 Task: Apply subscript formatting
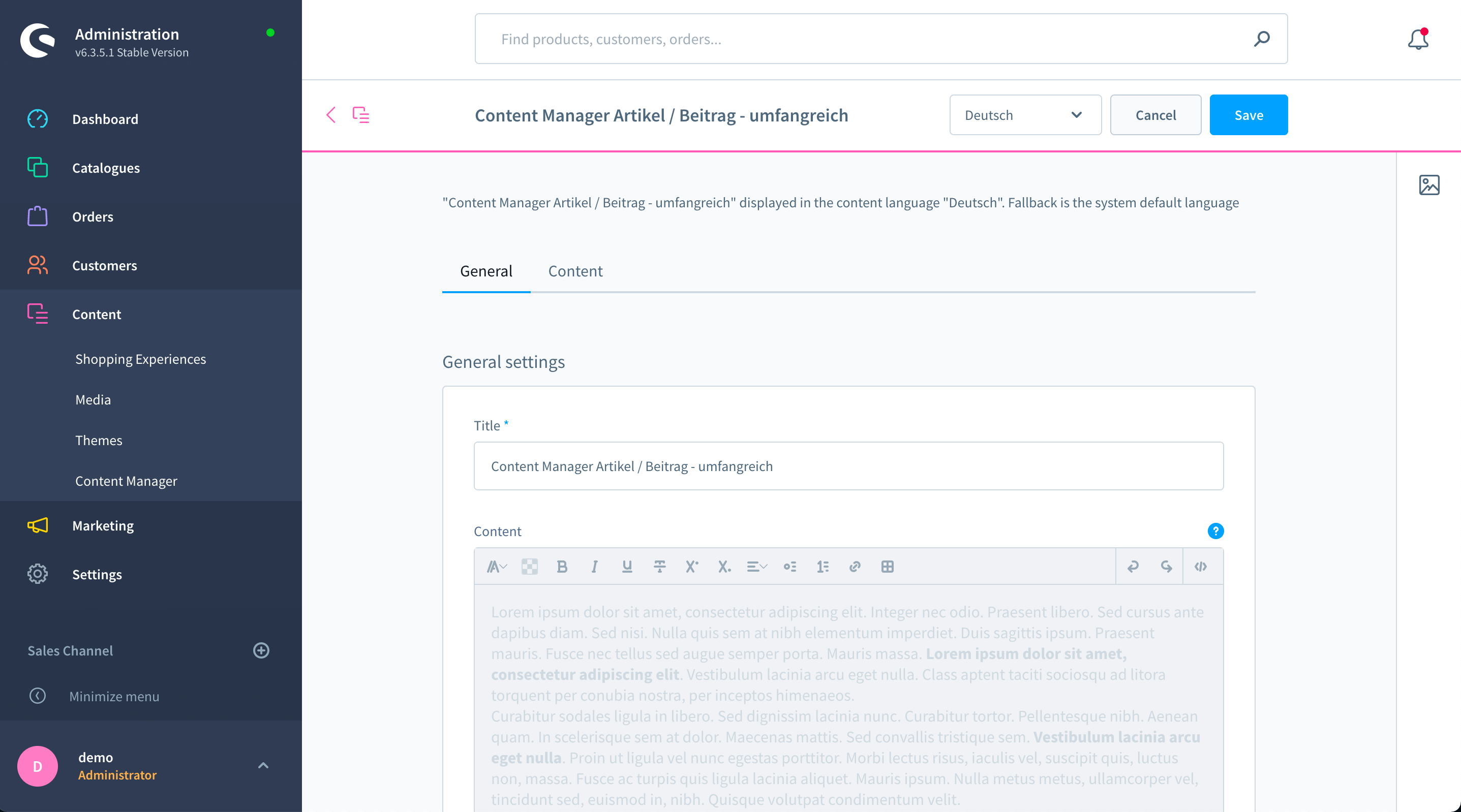tap(724, 567)
